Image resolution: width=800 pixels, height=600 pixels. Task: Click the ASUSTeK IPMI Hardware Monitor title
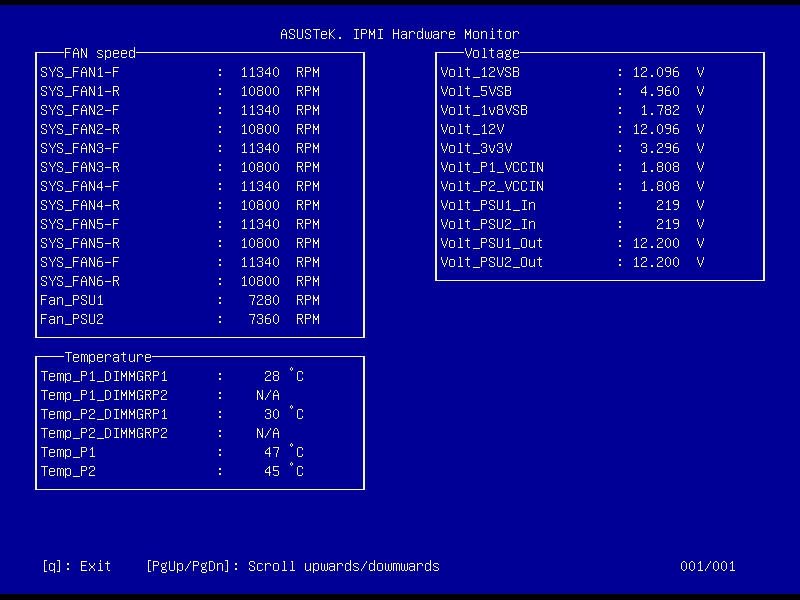point(400,34)
